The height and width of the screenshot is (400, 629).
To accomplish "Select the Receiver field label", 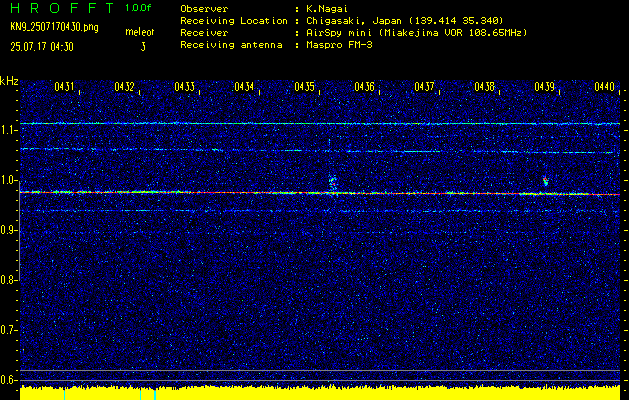I will [204, 33].
